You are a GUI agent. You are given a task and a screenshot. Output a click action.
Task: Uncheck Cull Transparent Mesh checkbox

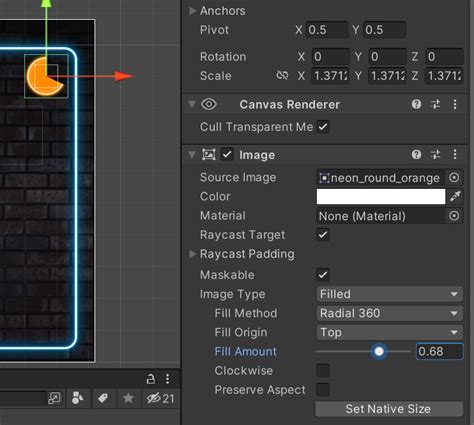click(323, 127)
